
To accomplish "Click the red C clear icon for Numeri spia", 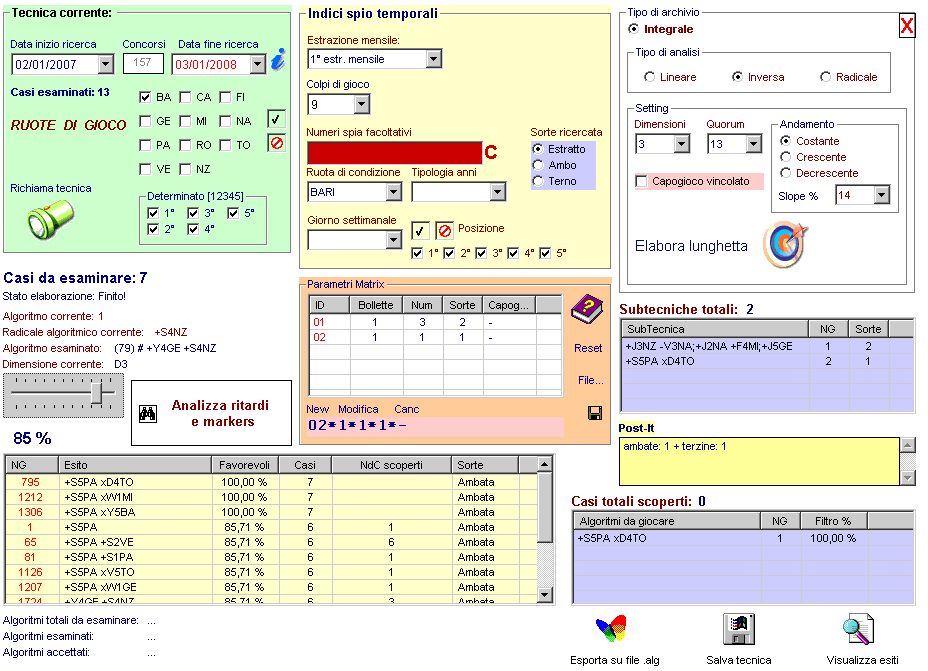I will 491,153.
